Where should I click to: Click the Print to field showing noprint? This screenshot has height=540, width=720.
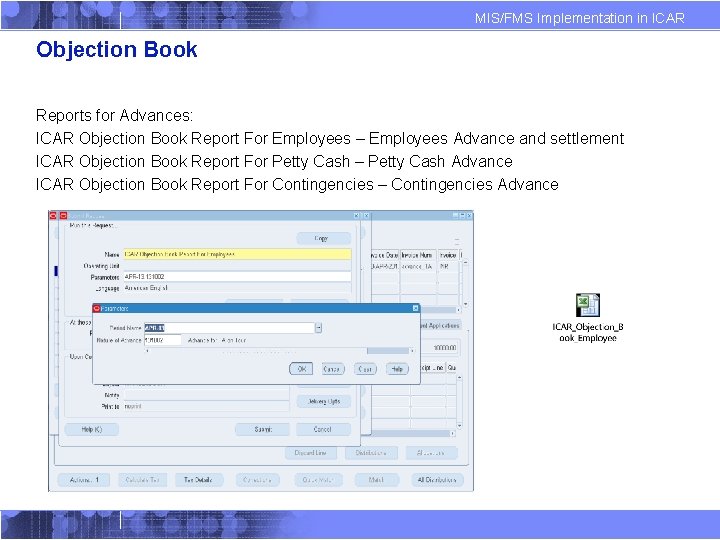207,406
